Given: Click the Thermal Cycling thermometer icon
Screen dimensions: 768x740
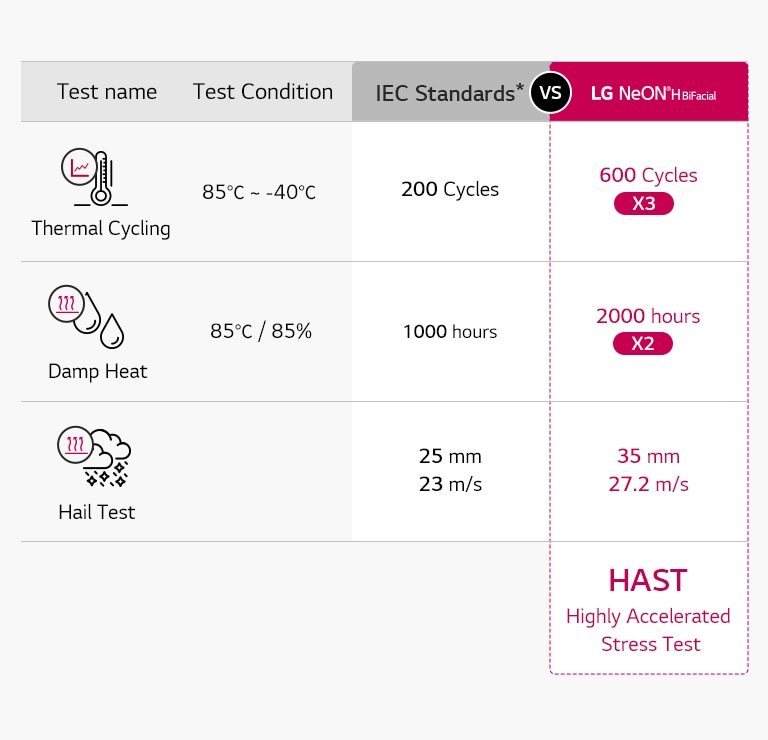Looking at the screenshot, I should [95, 177].
